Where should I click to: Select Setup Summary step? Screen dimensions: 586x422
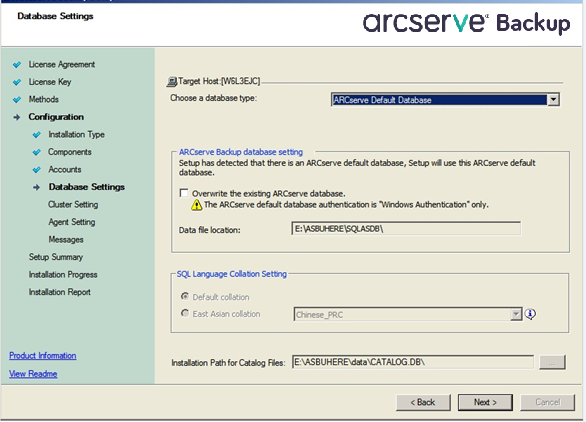(x=56, y=257)
